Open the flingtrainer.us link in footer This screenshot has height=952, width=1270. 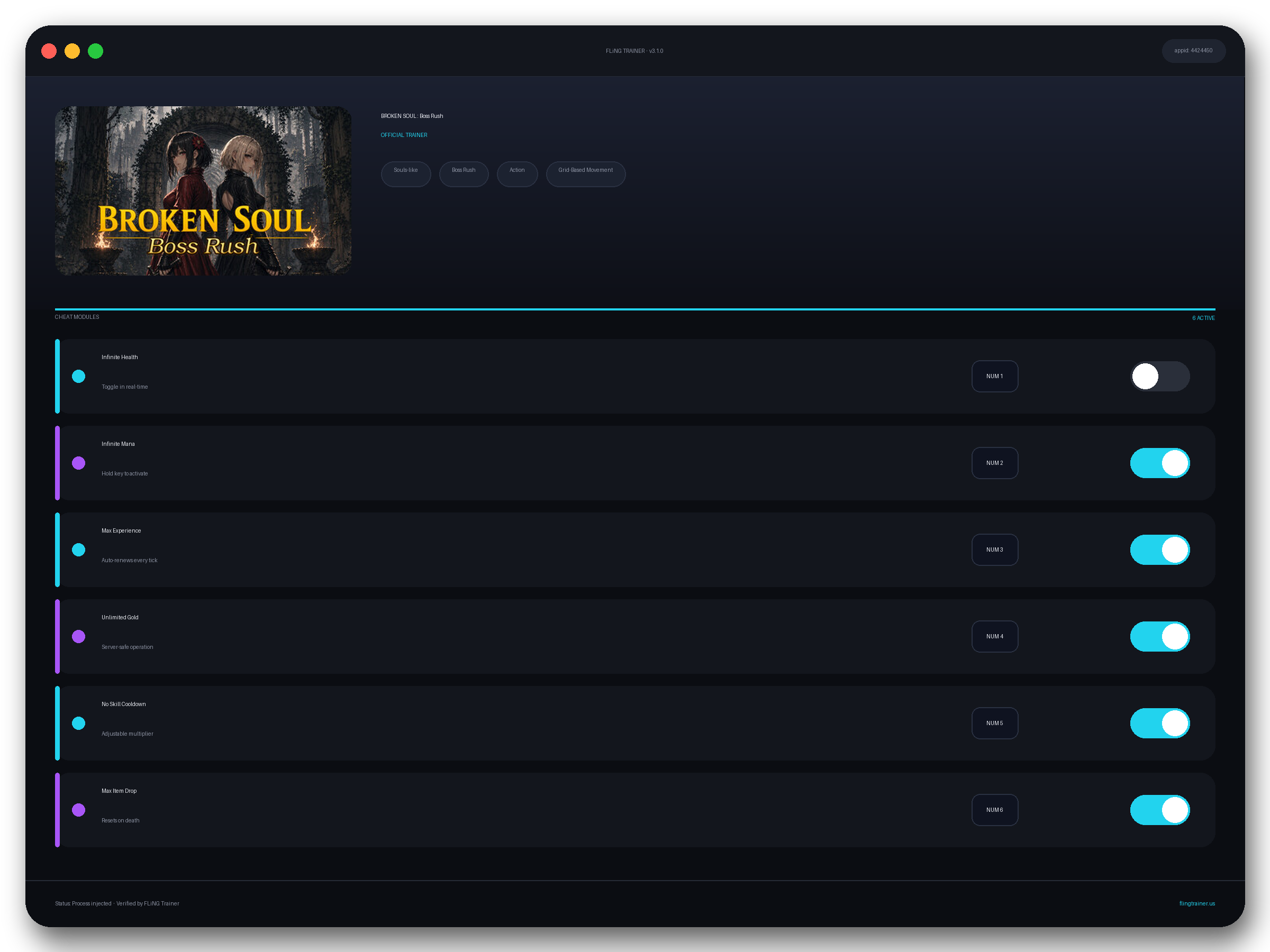tap(1196, 903)
